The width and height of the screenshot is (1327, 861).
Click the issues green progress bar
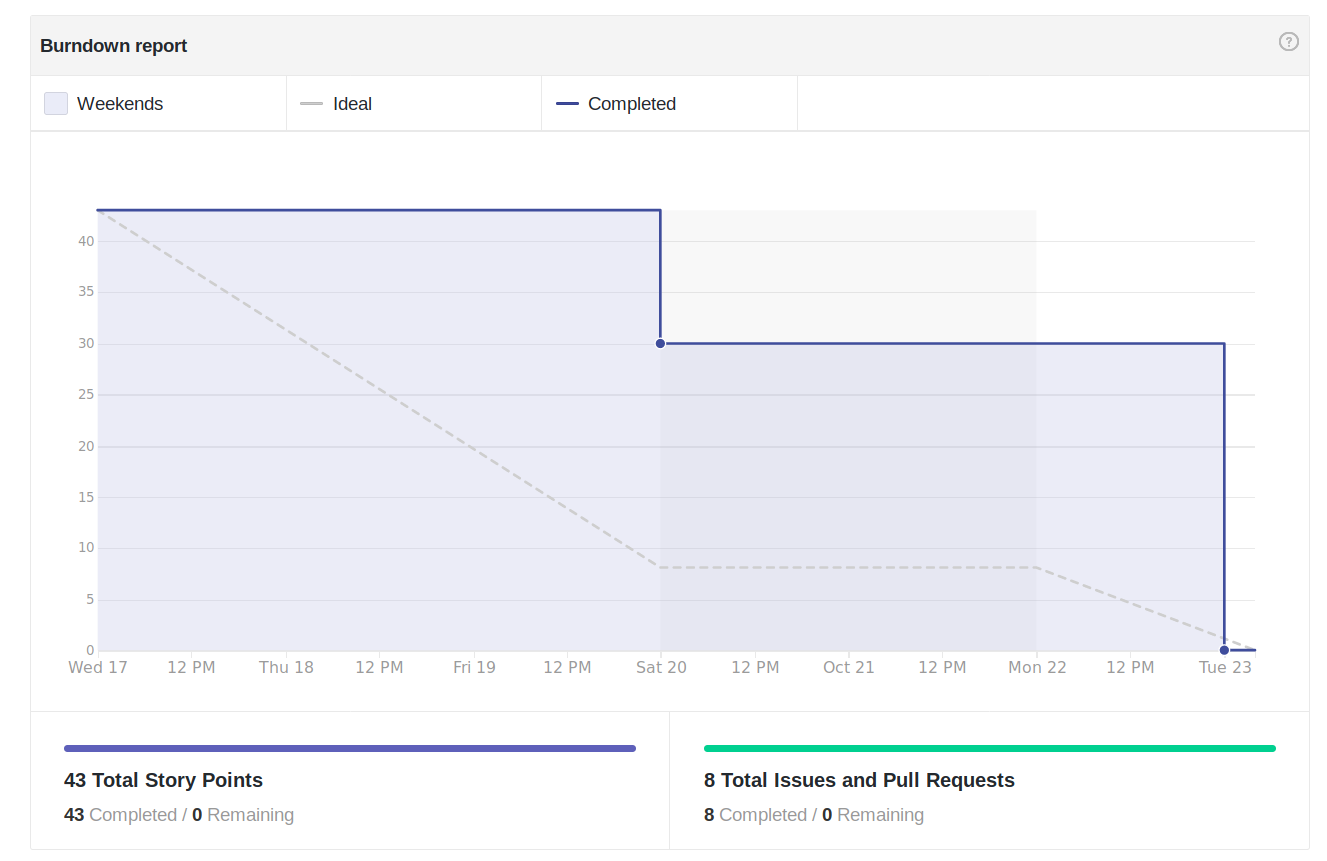click(990, 748)
